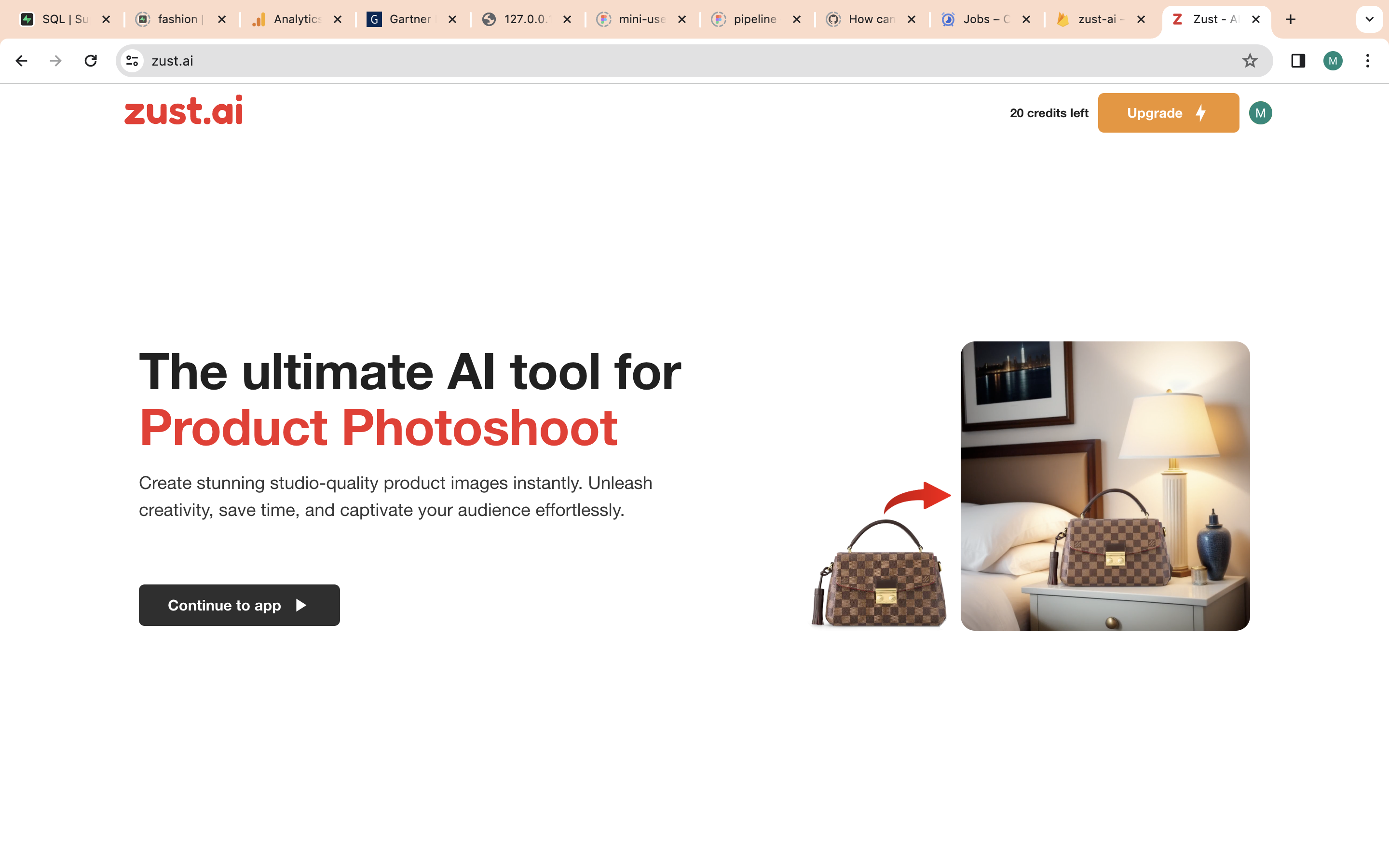Open the browser three-dot menu
This screenshot has height=868, width=1389.
click(1368, 60)
